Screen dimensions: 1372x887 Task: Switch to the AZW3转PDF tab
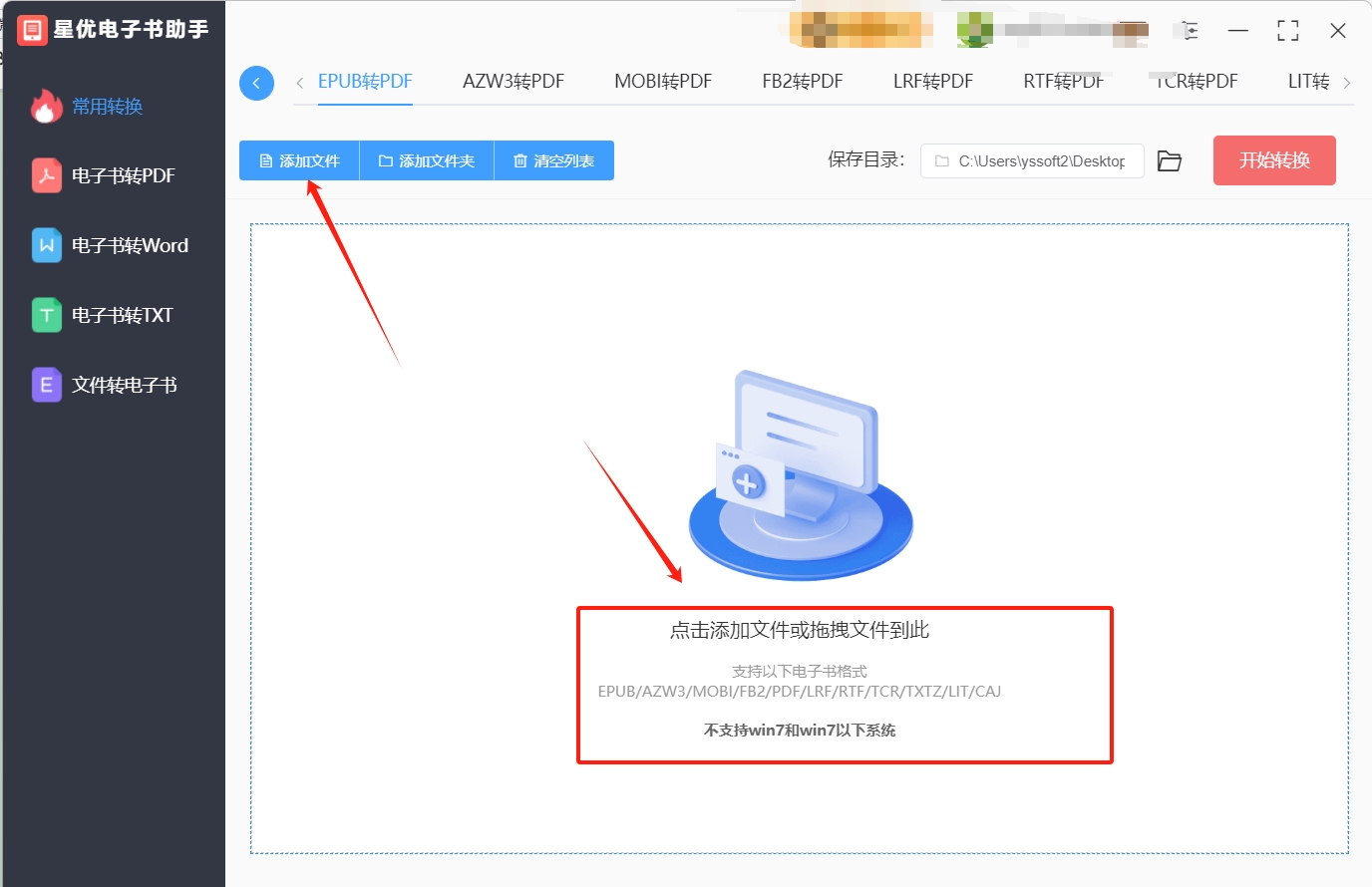tap(514, 82)
